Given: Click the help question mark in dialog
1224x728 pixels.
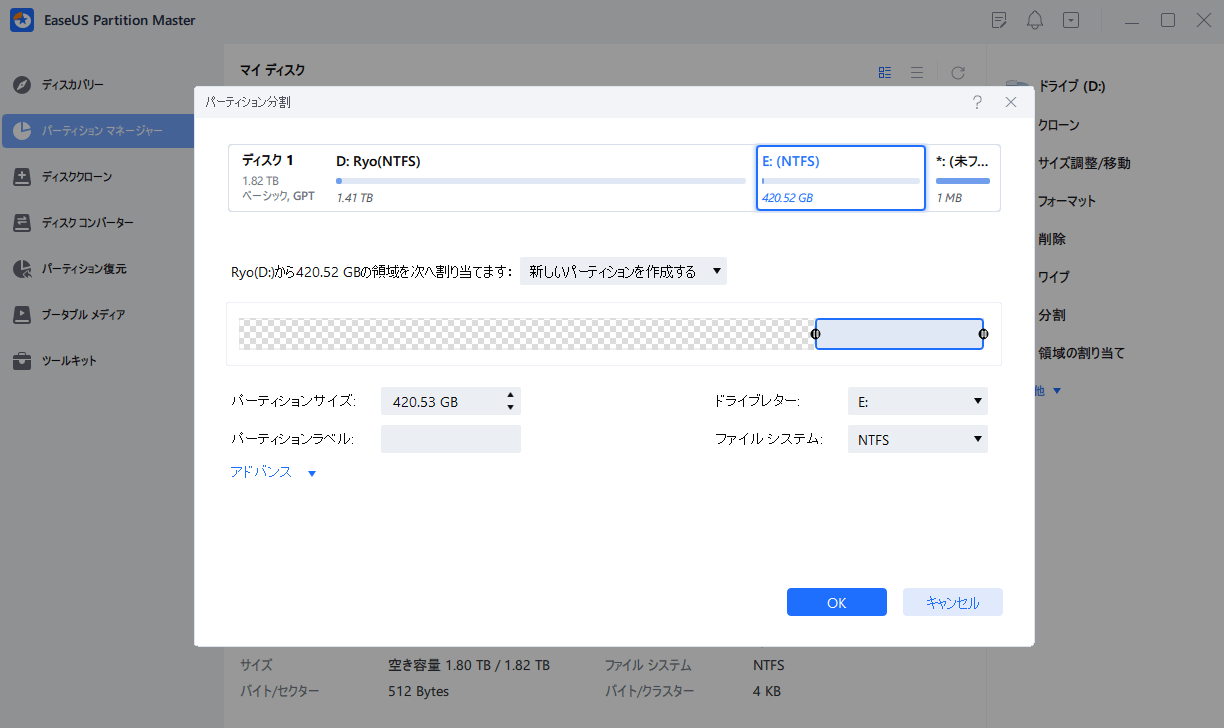Looking at the screenshot, I should pos(976,102).
